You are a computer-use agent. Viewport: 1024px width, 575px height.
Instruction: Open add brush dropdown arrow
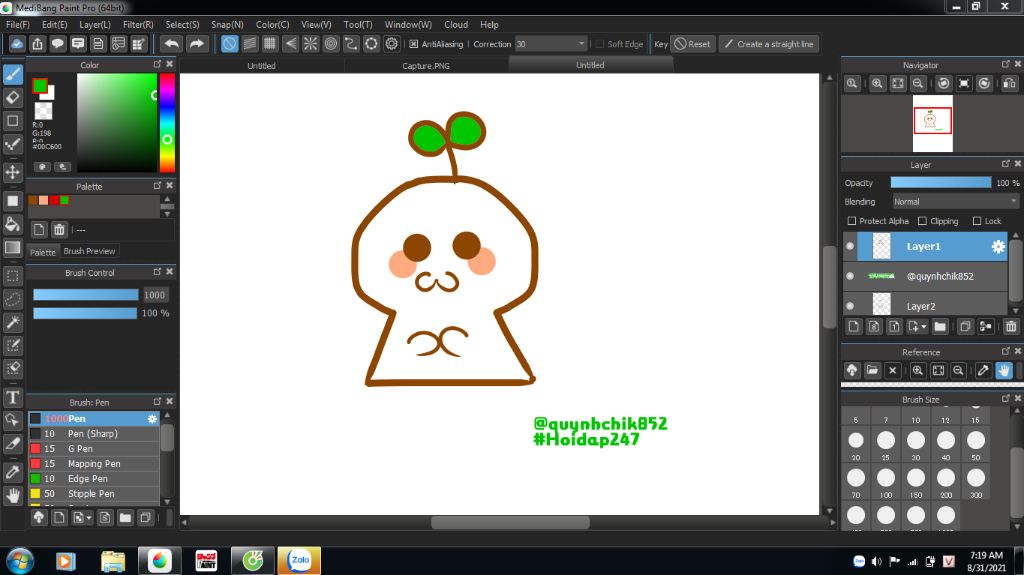[x=89, y=518]
